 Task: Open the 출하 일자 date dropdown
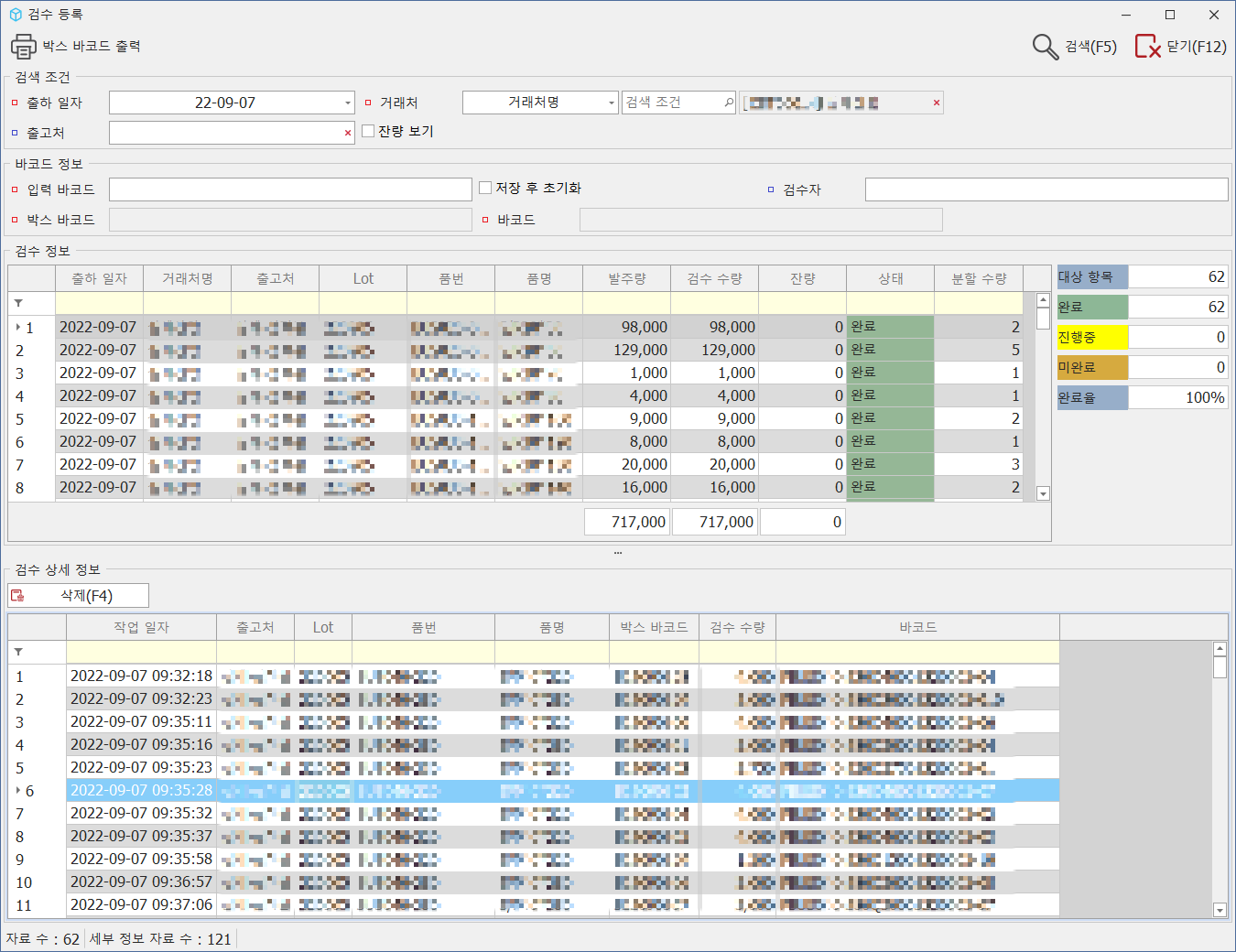pyautogui.click(x=348, y=103)
